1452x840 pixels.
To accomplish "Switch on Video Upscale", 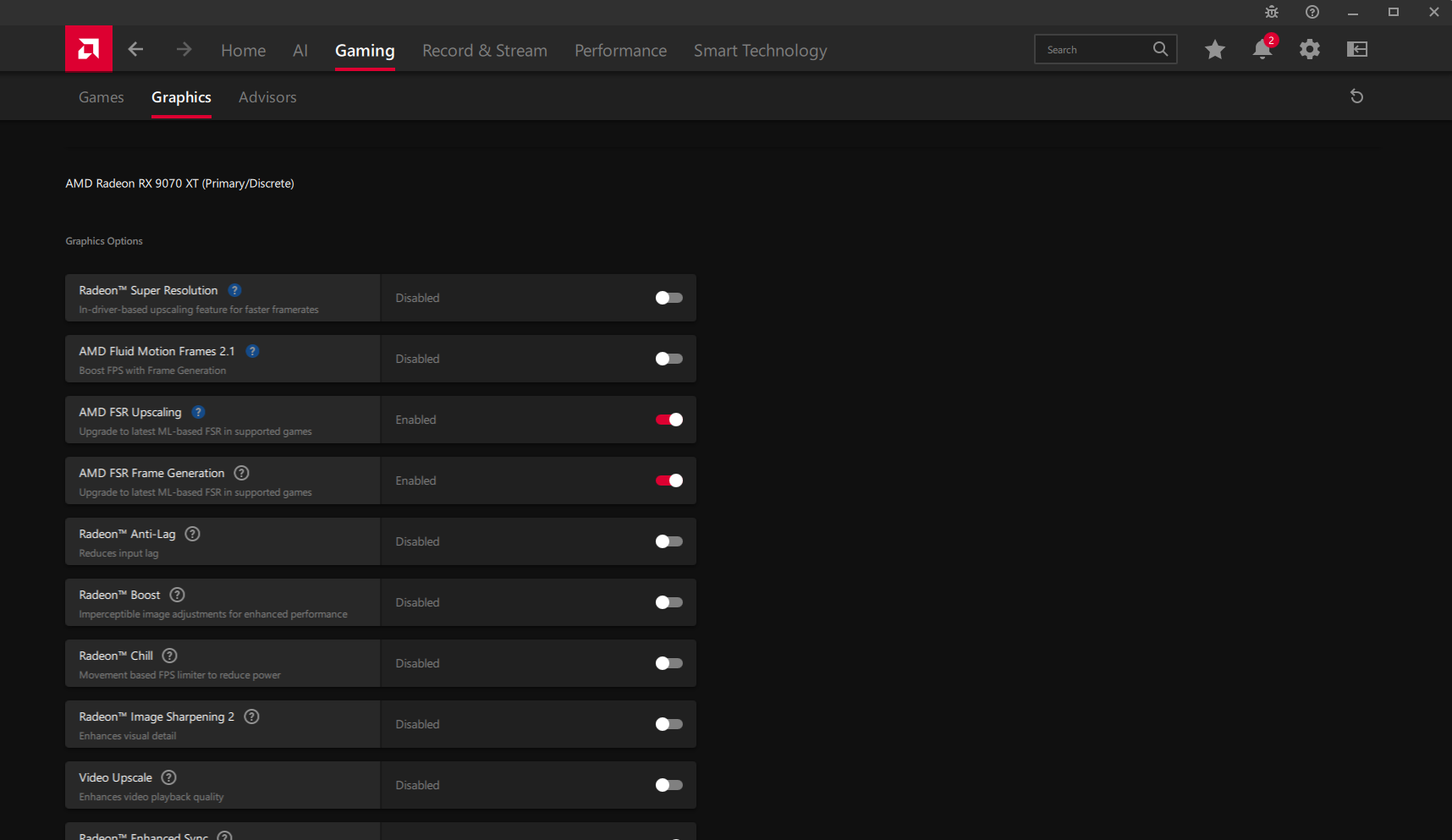I will click(668, 785).
